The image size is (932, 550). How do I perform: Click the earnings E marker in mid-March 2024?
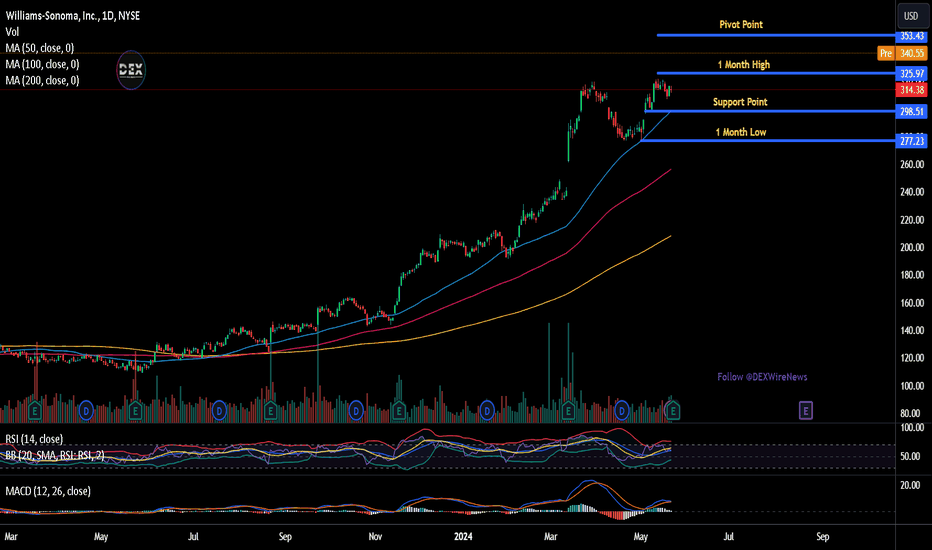click(x=568, y=410)
